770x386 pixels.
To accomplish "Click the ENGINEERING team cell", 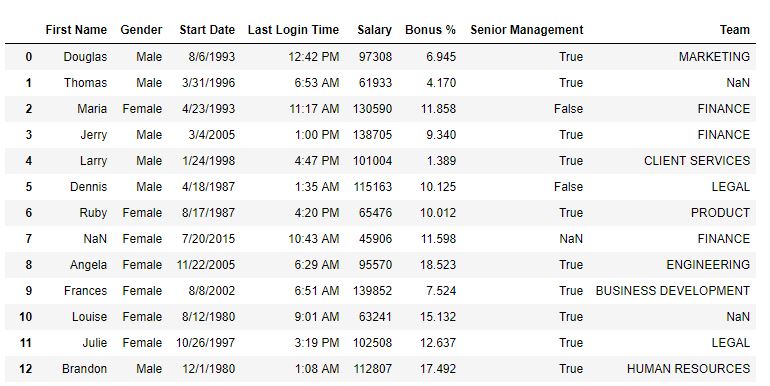I will tap(708, 265).
